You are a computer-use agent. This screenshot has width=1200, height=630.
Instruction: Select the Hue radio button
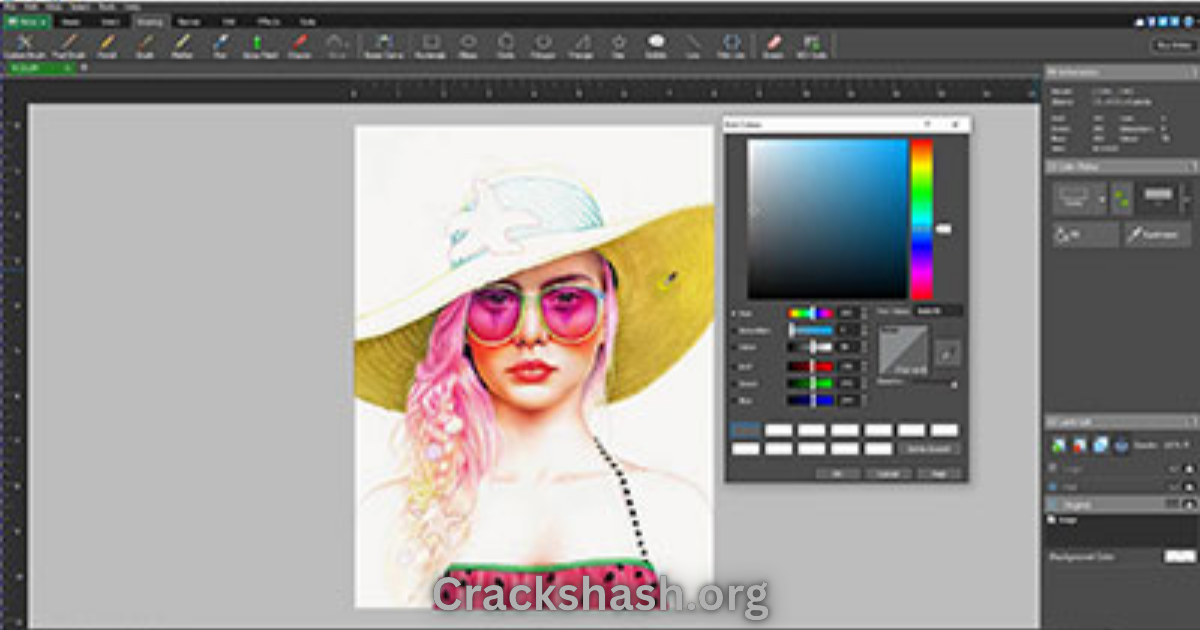click(734, 313)
